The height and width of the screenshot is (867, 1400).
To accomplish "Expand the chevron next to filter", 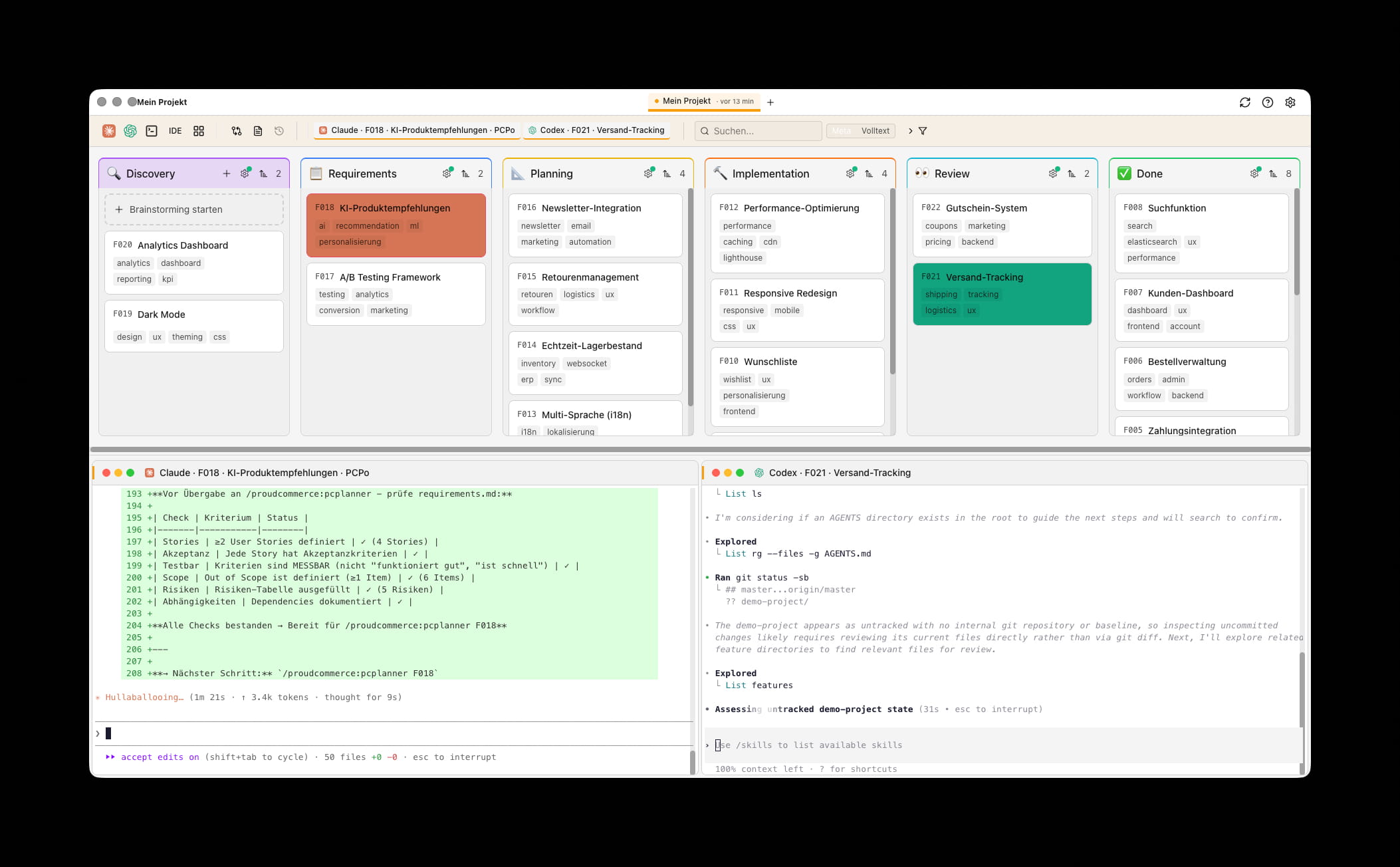I will click(x=910, y=131).
